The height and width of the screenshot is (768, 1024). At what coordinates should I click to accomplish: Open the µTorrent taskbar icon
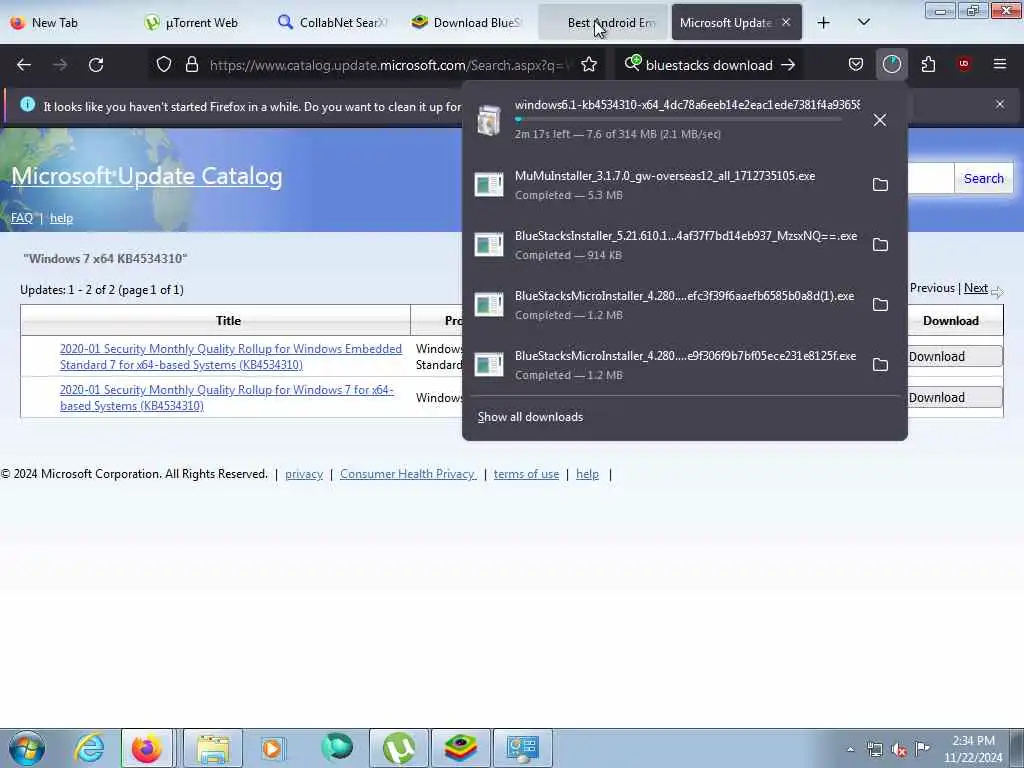click(399, 748)
